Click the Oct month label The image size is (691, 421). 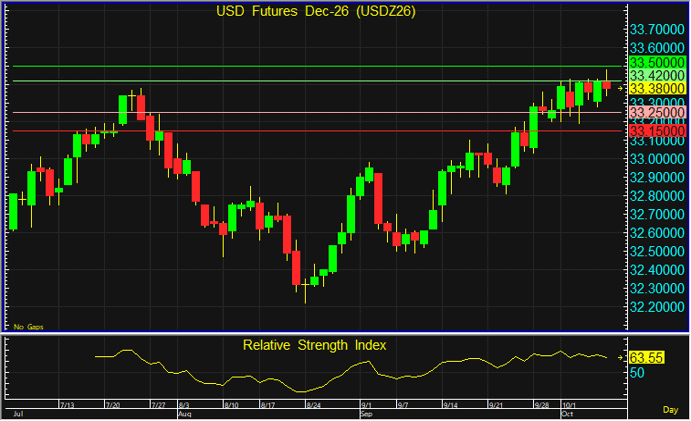click(x=567, y=414)
